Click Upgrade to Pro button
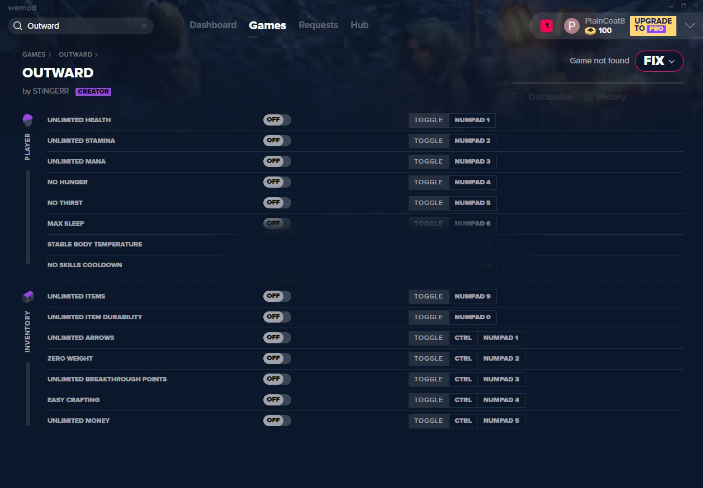Image resolution: width=703 pixels, height=488 pixels. 653,26
